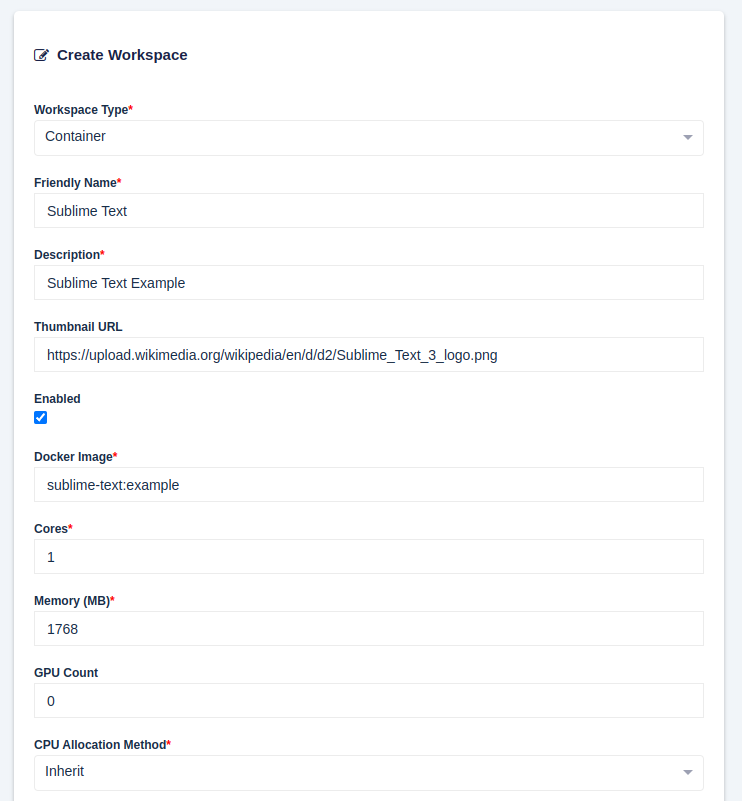The image size is (742, 801).
Task: Click the Docker Image field sublime-text:example
Action: coord(369,484)
